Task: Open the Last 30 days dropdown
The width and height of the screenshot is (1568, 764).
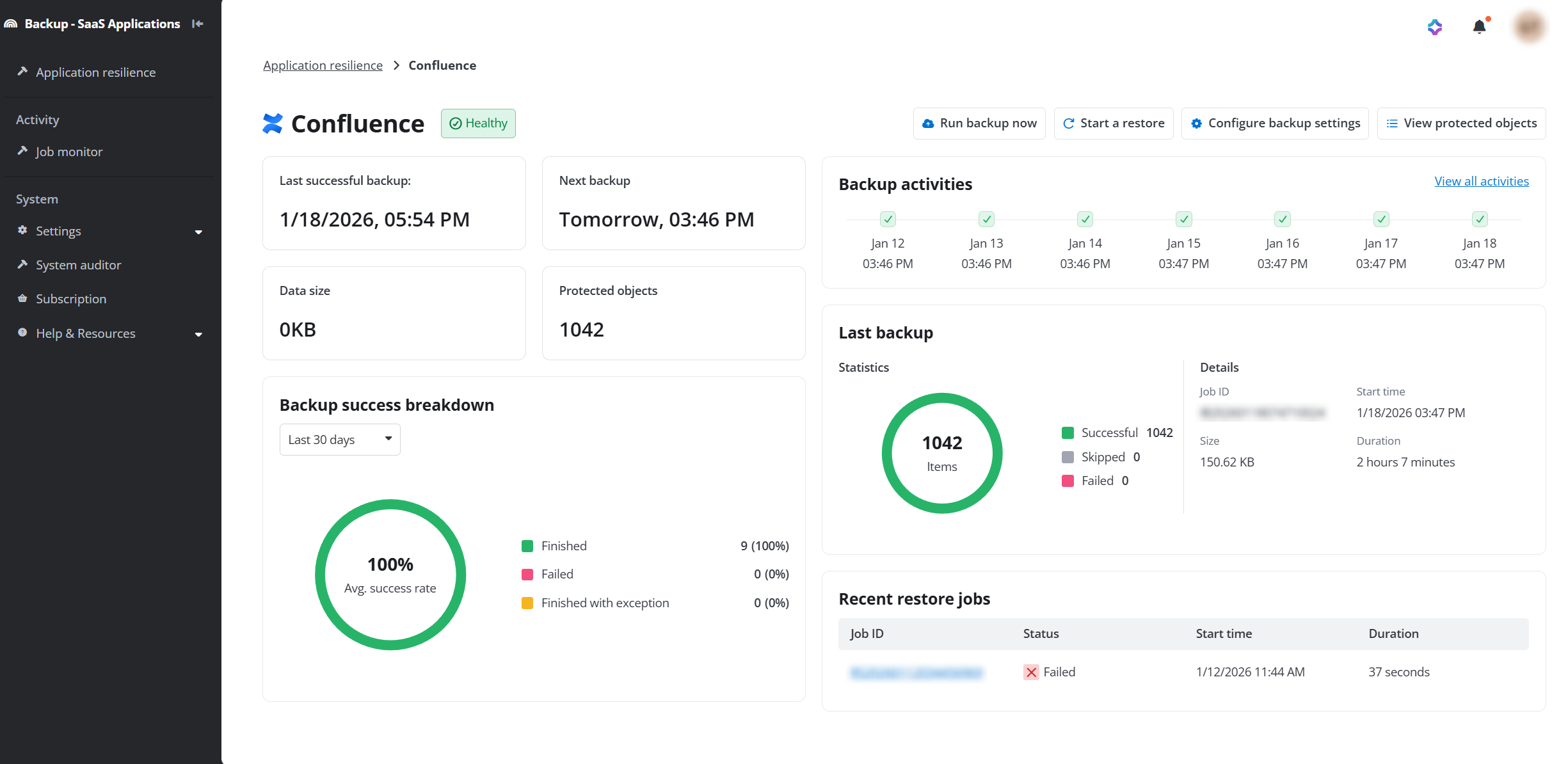Action: tap(340, 440)
